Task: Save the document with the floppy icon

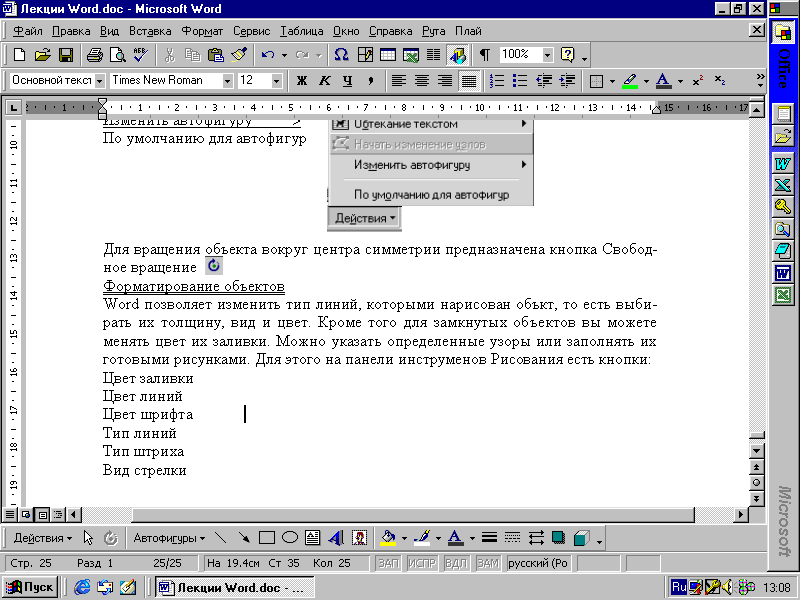Action: click(x=66, y=55)
